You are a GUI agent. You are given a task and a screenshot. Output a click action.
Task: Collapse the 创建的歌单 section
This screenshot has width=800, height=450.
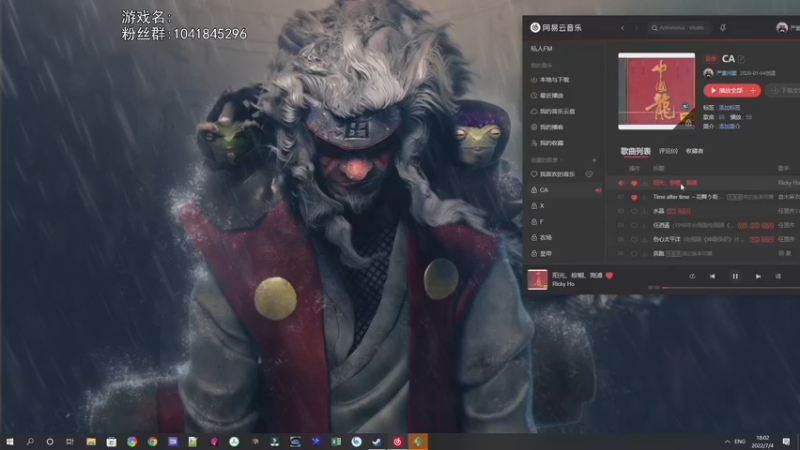coord(547,160)
